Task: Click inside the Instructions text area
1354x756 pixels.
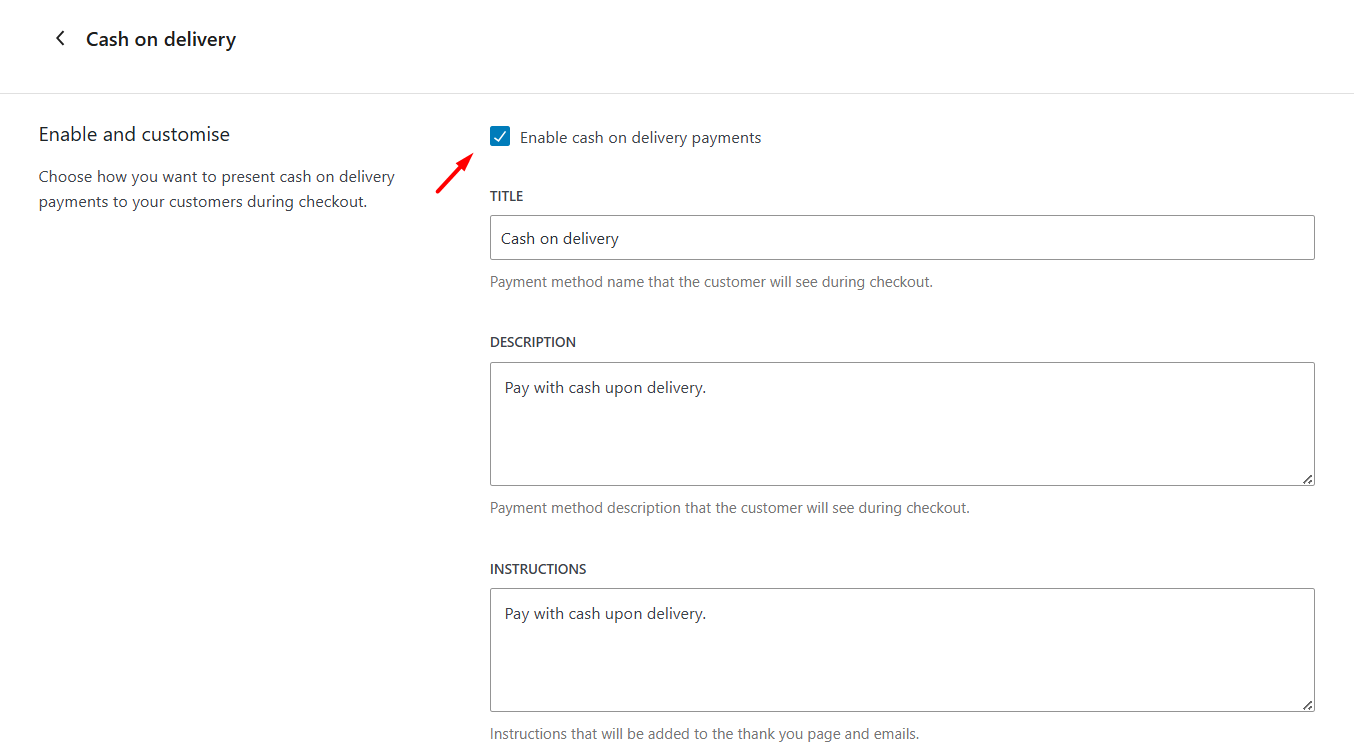Action: (902, 650)
